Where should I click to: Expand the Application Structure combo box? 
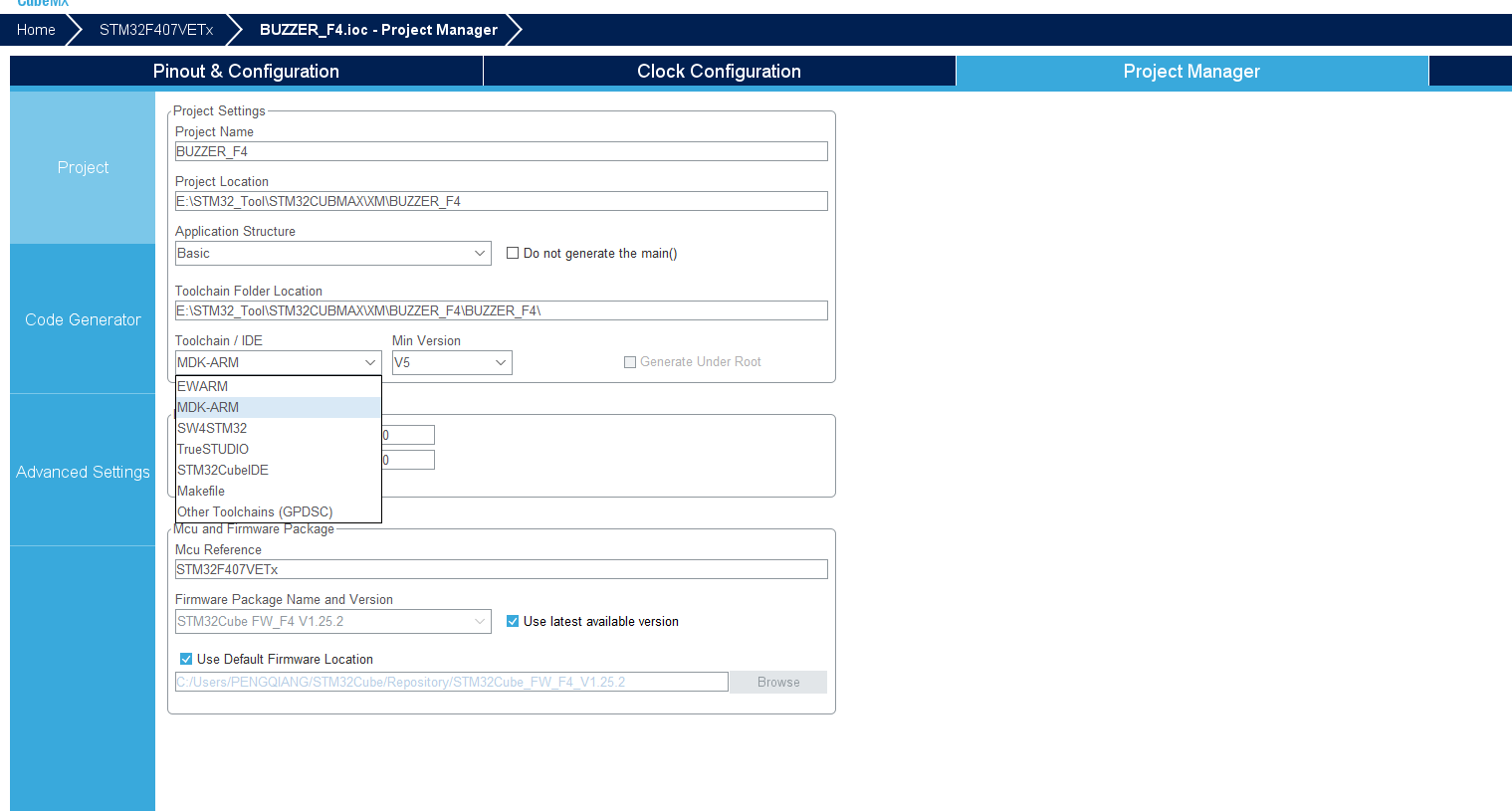point(332,254)
